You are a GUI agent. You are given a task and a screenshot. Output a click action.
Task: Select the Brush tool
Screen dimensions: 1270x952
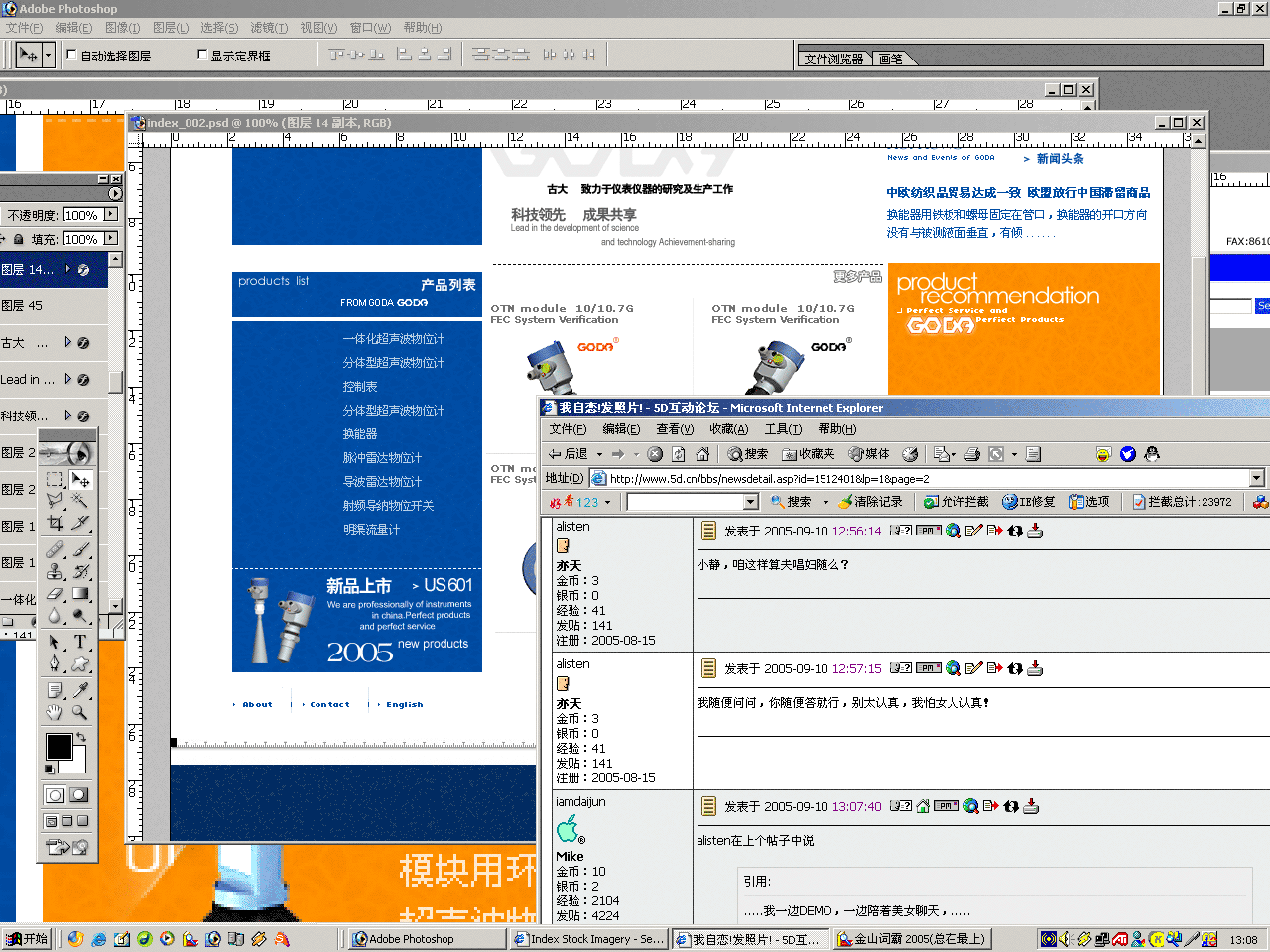(80, 549)
